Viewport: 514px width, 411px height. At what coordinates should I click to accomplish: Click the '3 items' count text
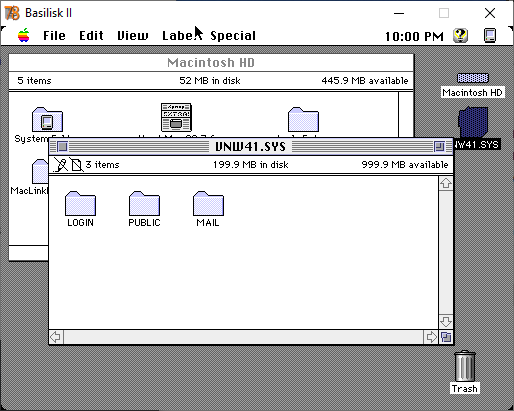point(102,165)
